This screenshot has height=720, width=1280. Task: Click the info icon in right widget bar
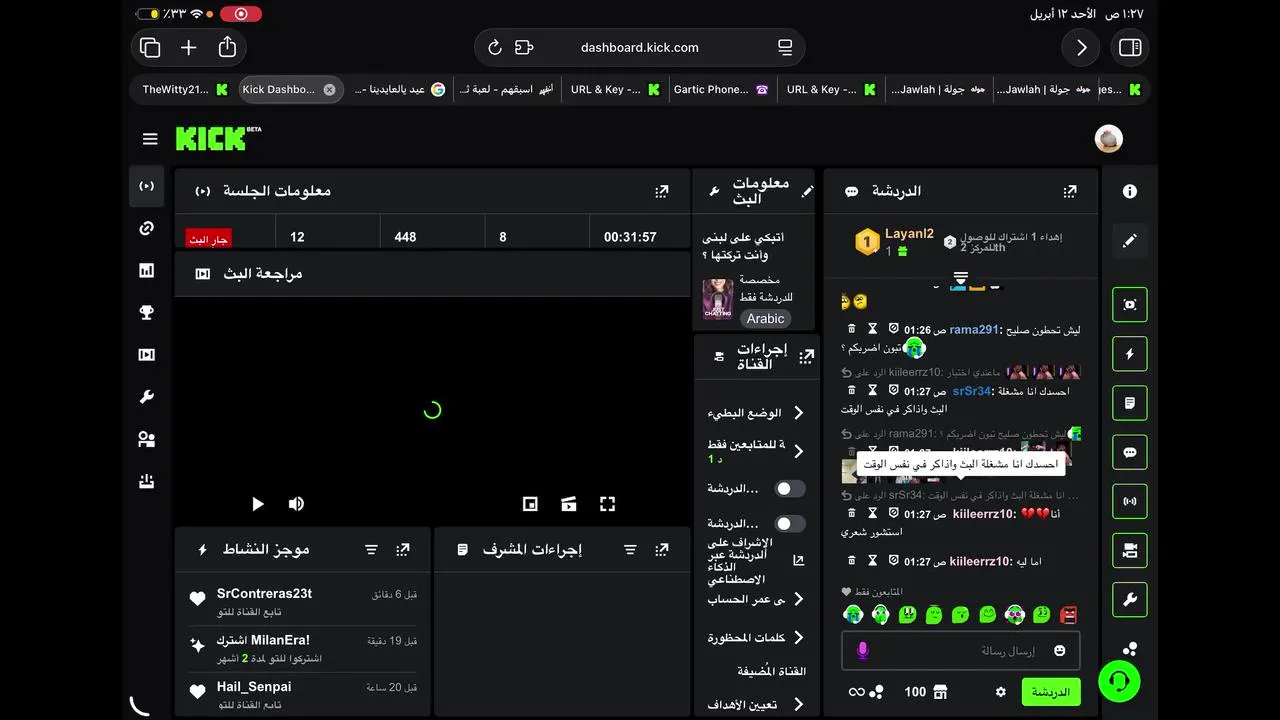pyautogui.click(x=1130, y=191)
